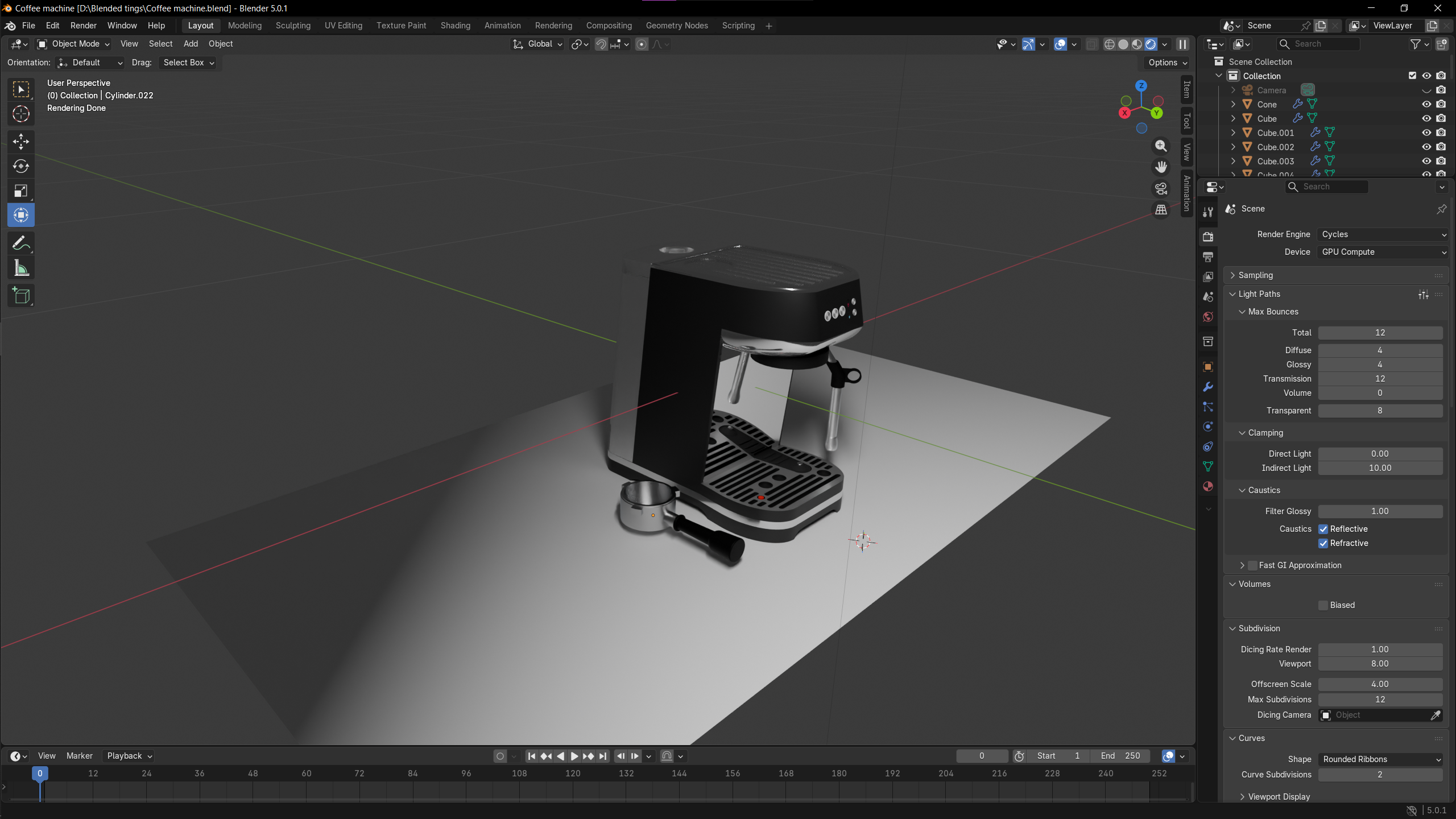Enable the Biased volumes checkbox
This screenshot has width=1456, height=819.
[1323, 605]
